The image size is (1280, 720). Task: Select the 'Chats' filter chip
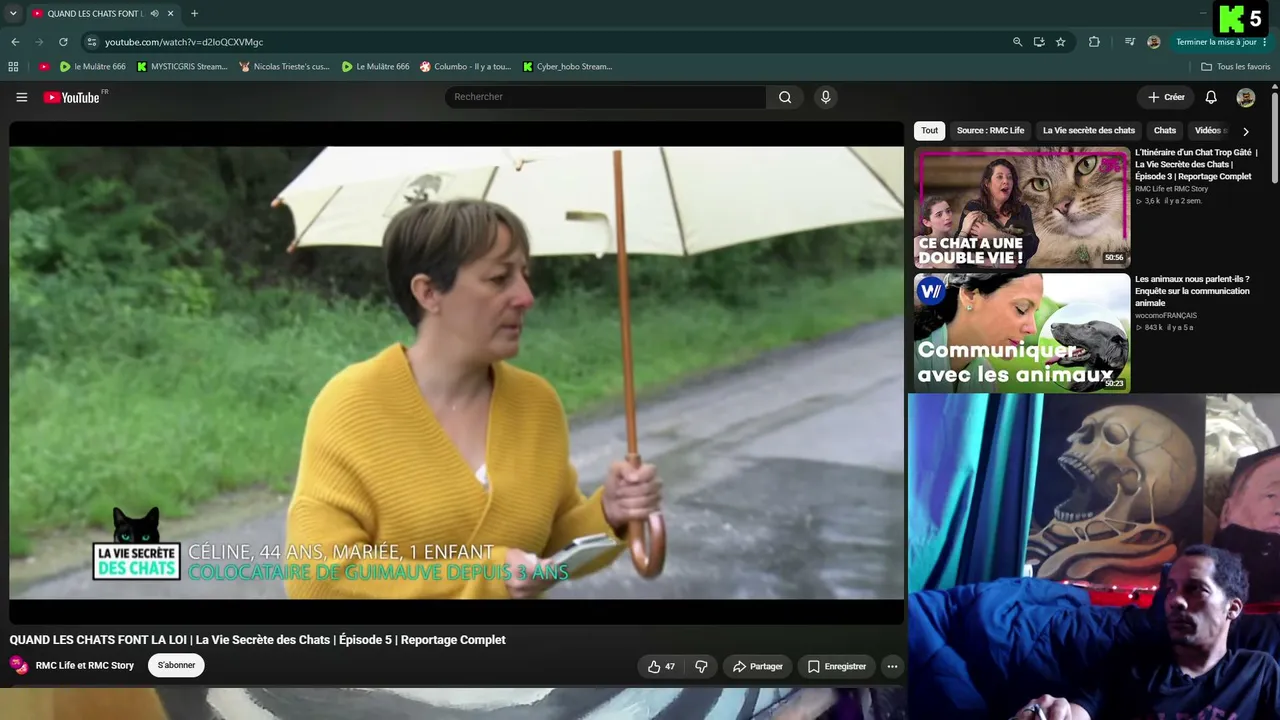1165,131
